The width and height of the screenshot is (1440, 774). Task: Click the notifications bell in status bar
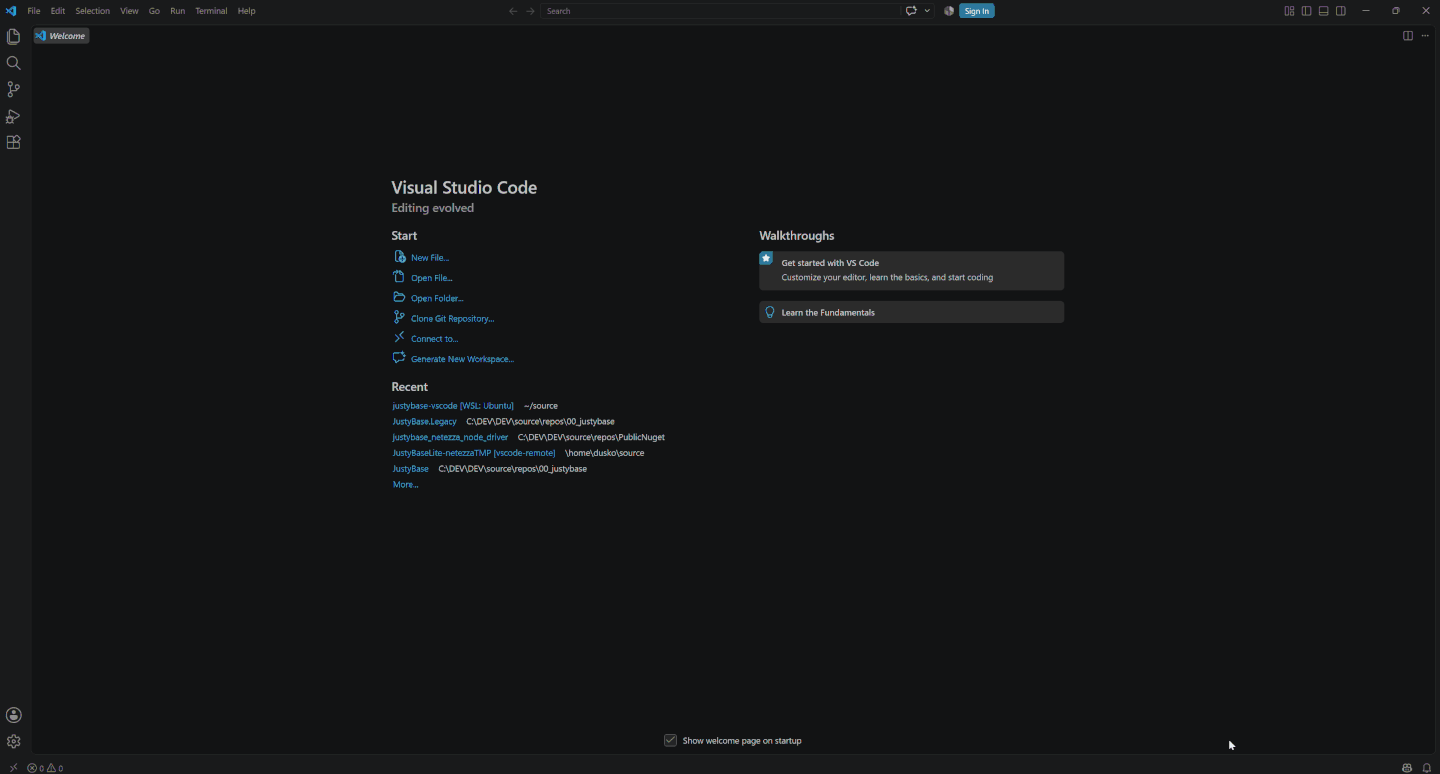click(x=1427, y=768)
